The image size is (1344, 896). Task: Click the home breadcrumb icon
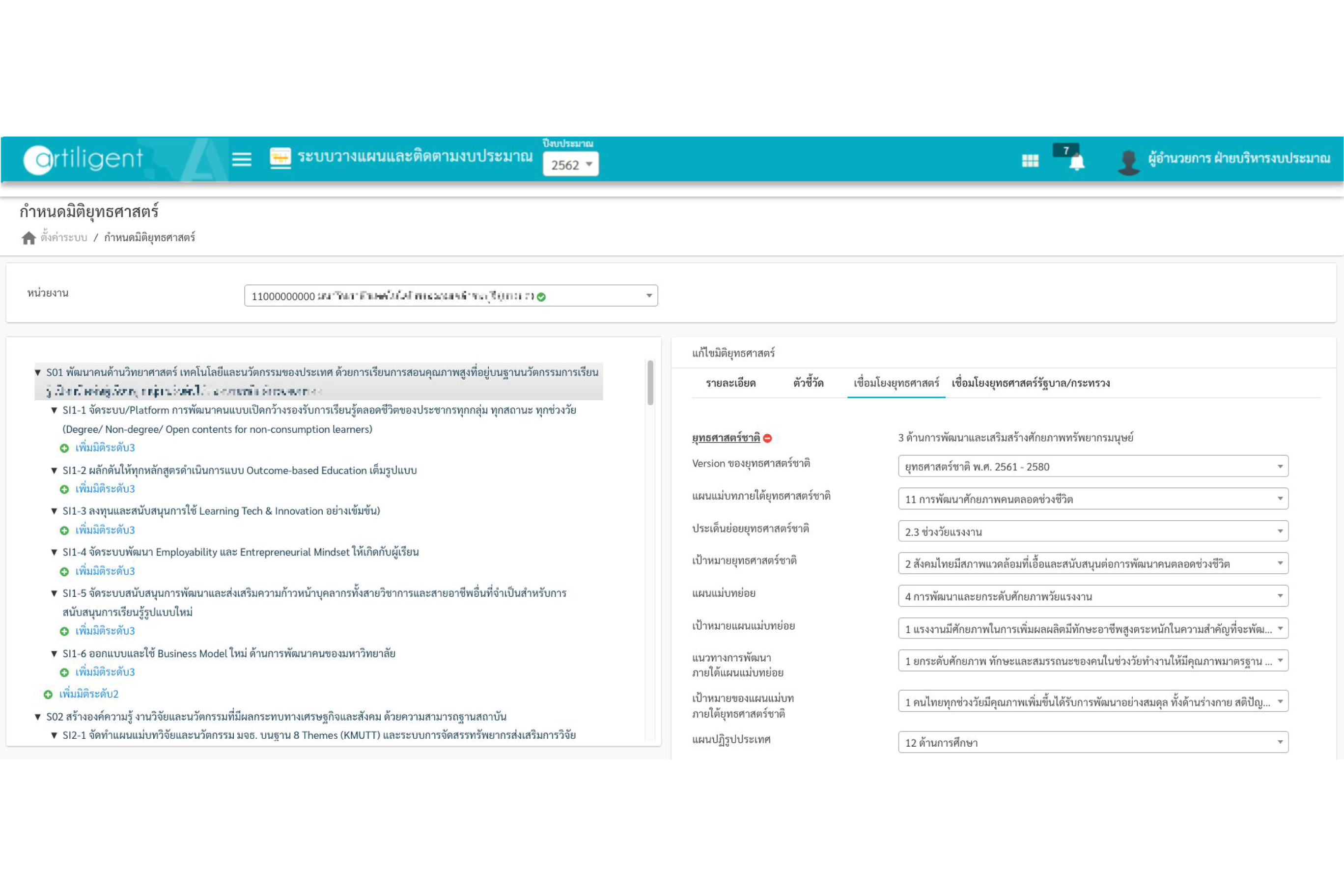[x=28, y=238]
